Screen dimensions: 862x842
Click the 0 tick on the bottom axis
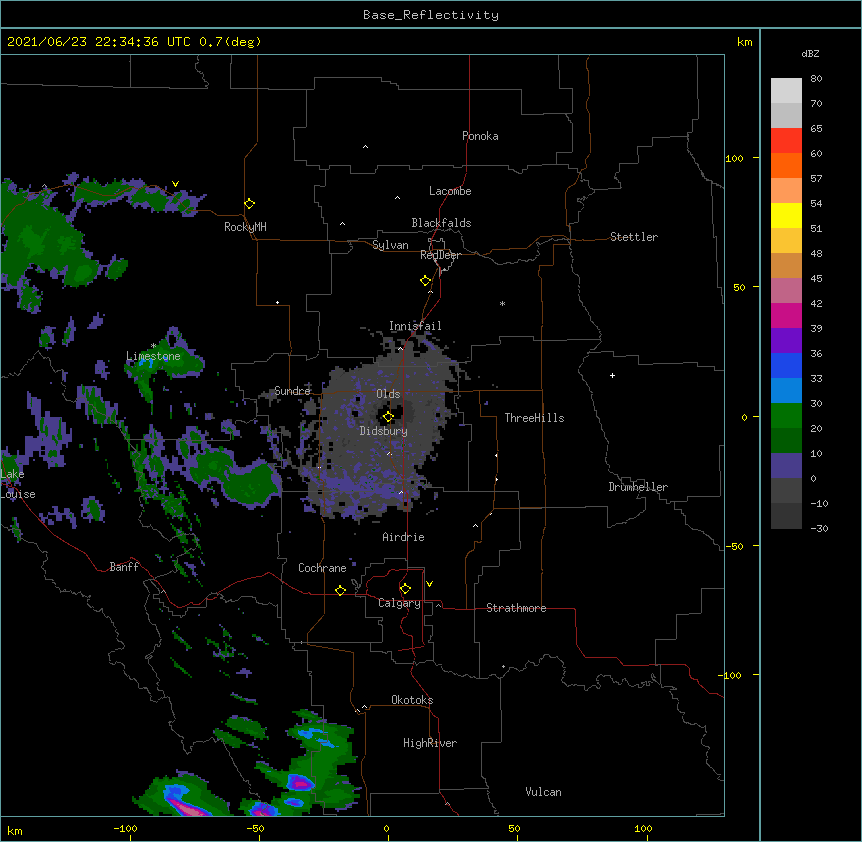click(x=386, y=828)
